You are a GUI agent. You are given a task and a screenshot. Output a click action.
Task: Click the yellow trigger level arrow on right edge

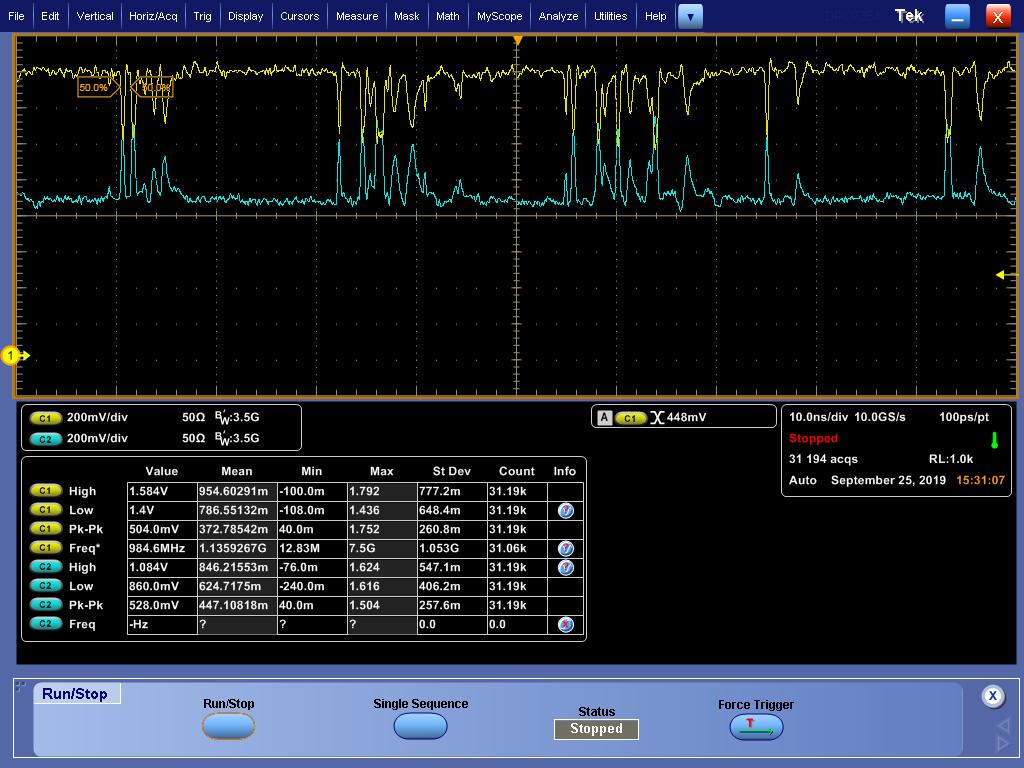pyautogui.click(x=1002, y=275)
